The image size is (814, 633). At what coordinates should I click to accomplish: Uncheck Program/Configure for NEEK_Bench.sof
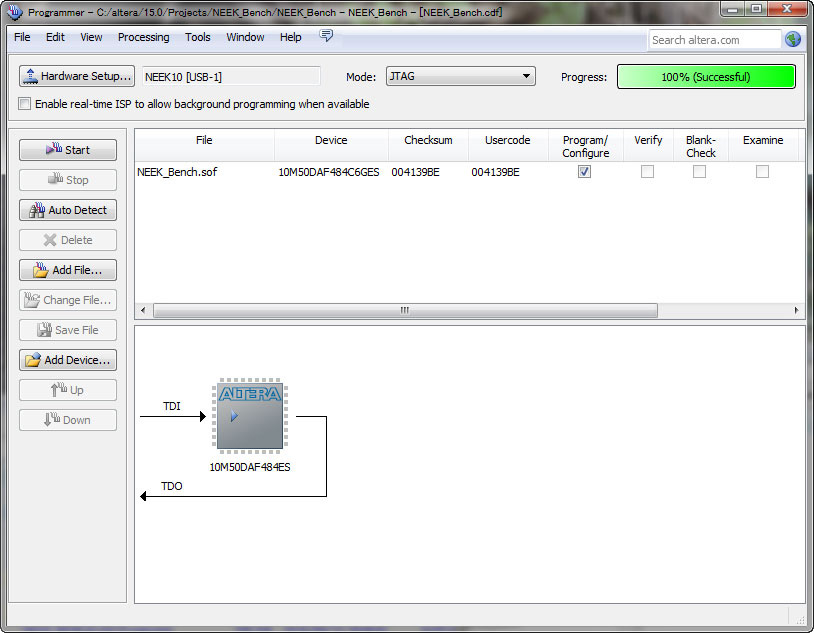point(584,172)
